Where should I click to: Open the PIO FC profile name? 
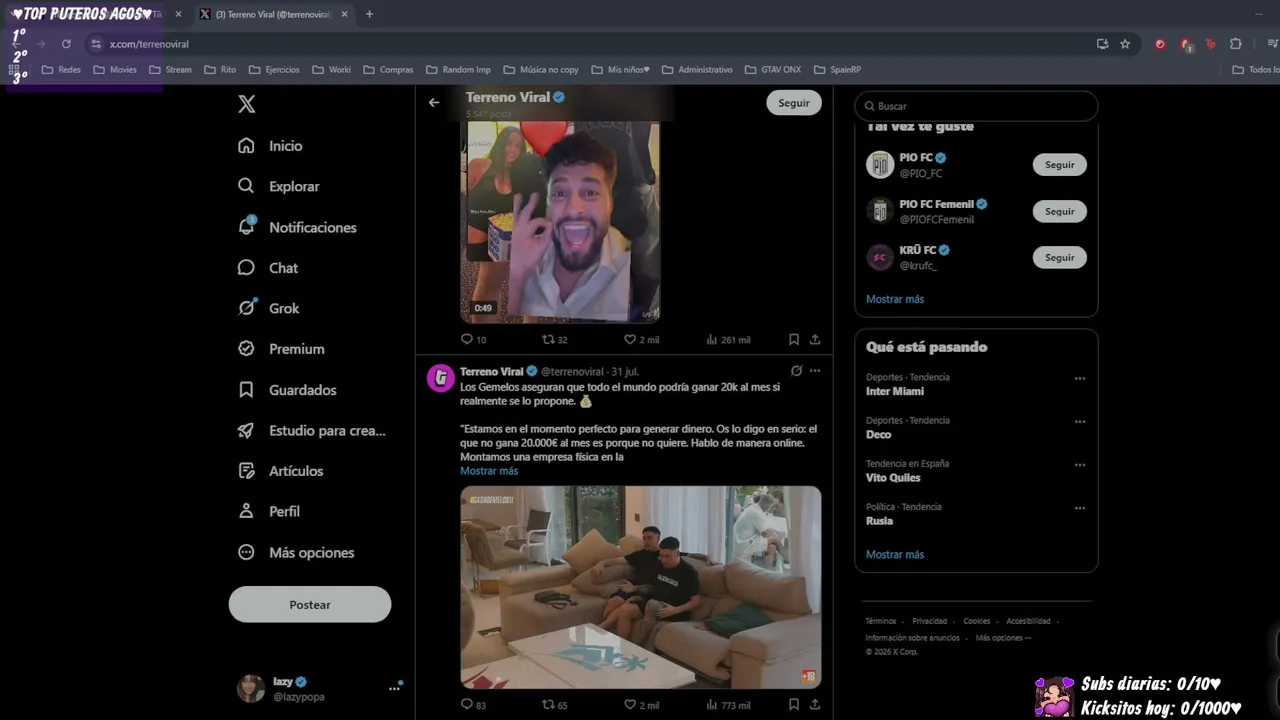coord(916,158)
